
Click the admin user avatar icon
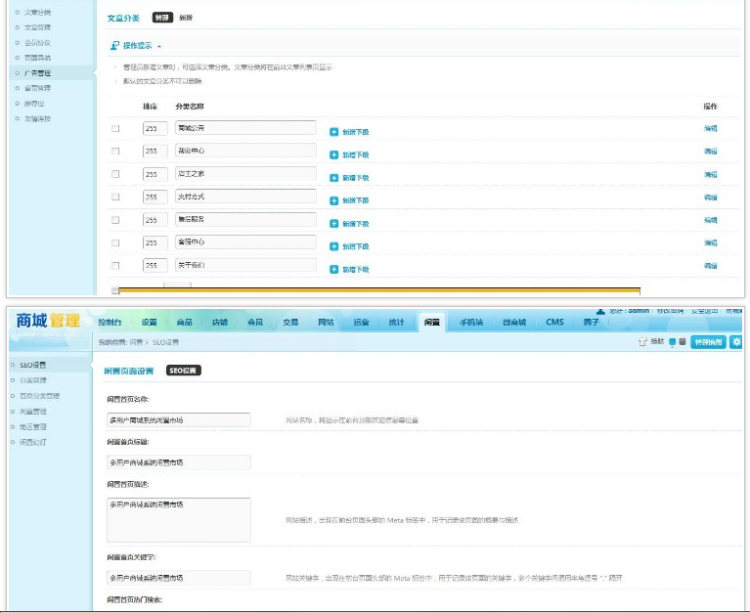click(601, 311)
